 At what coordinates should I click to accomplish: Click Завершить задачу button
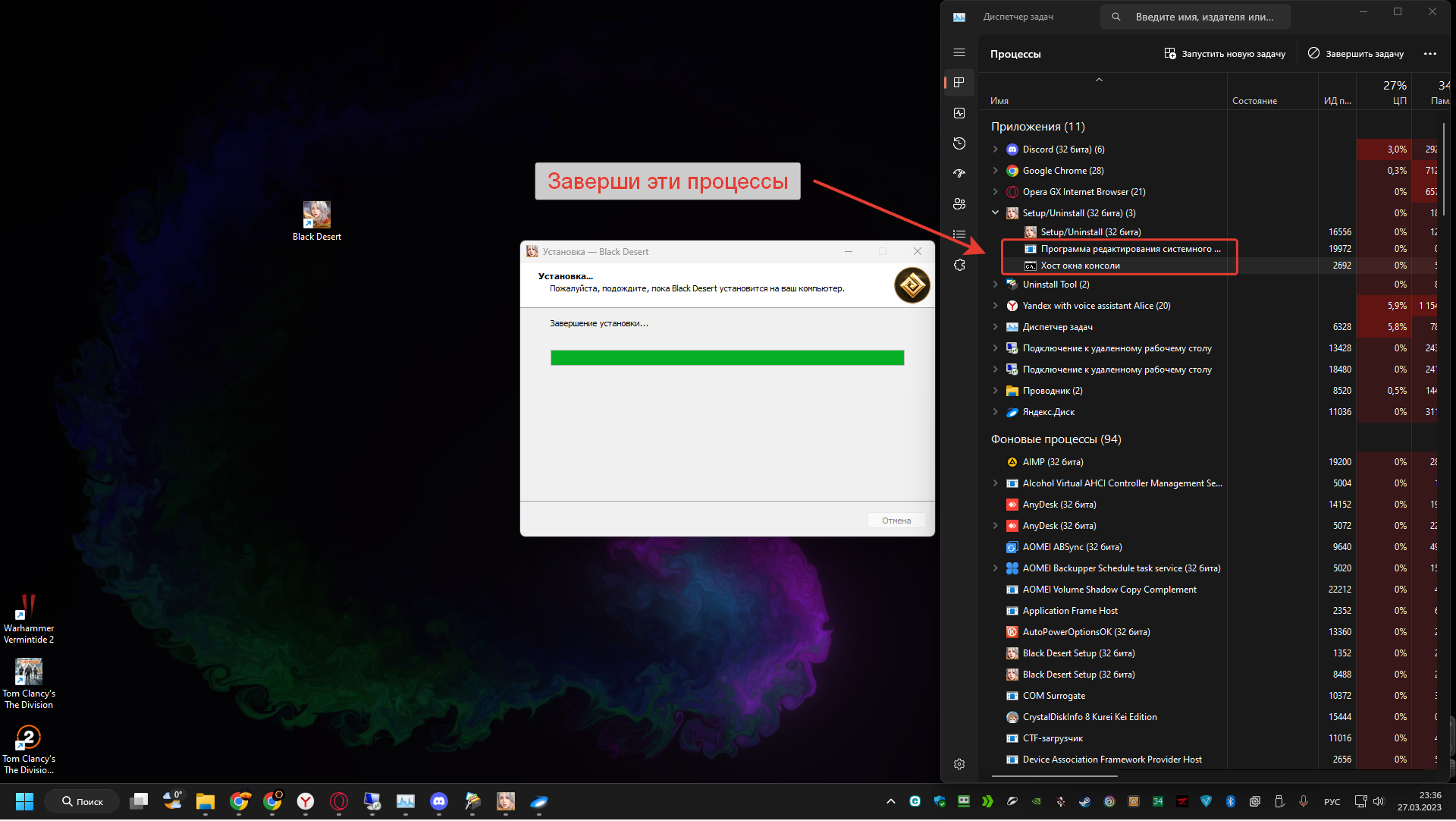[x=1356, y=54]
